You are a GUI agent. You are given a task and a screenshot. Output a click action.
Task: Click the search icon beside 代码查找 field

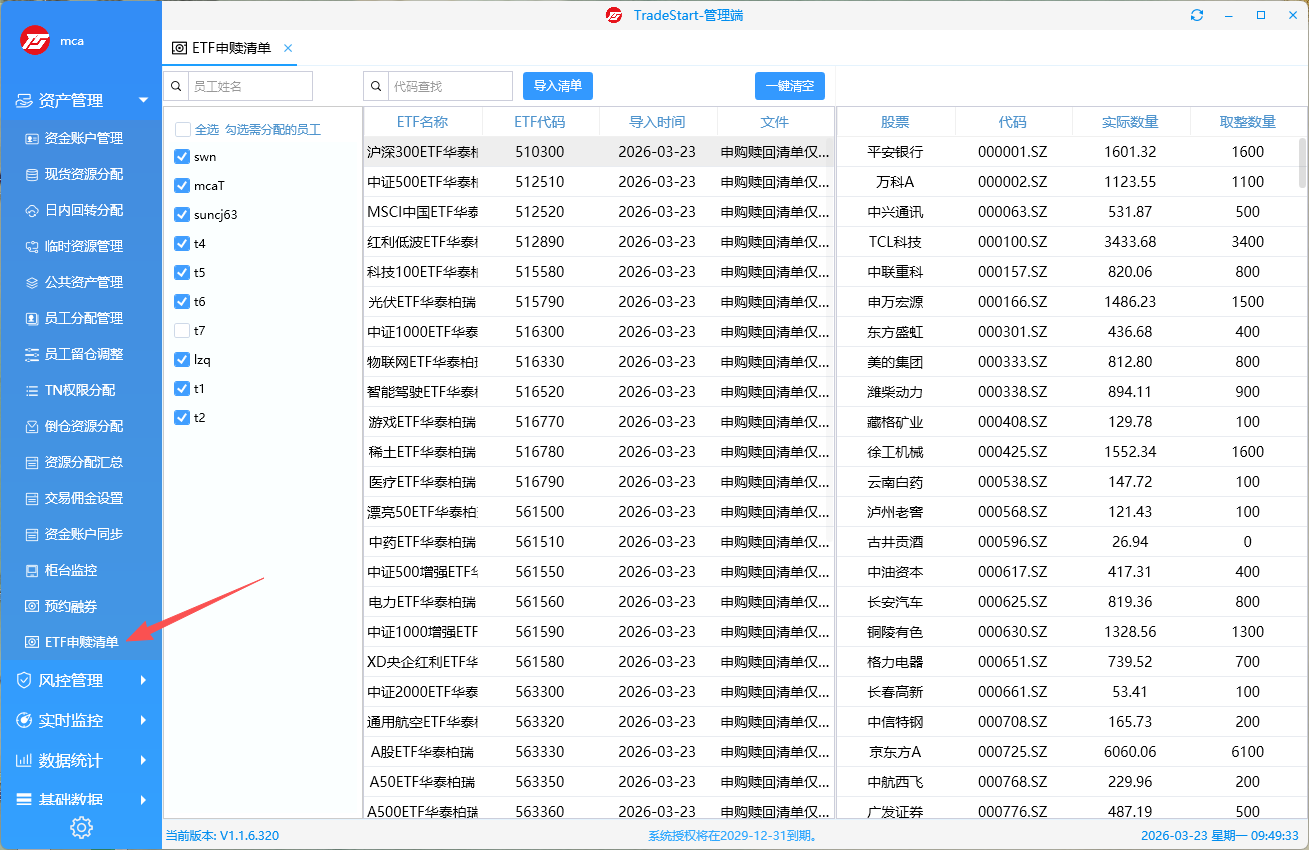click(377, 86)
